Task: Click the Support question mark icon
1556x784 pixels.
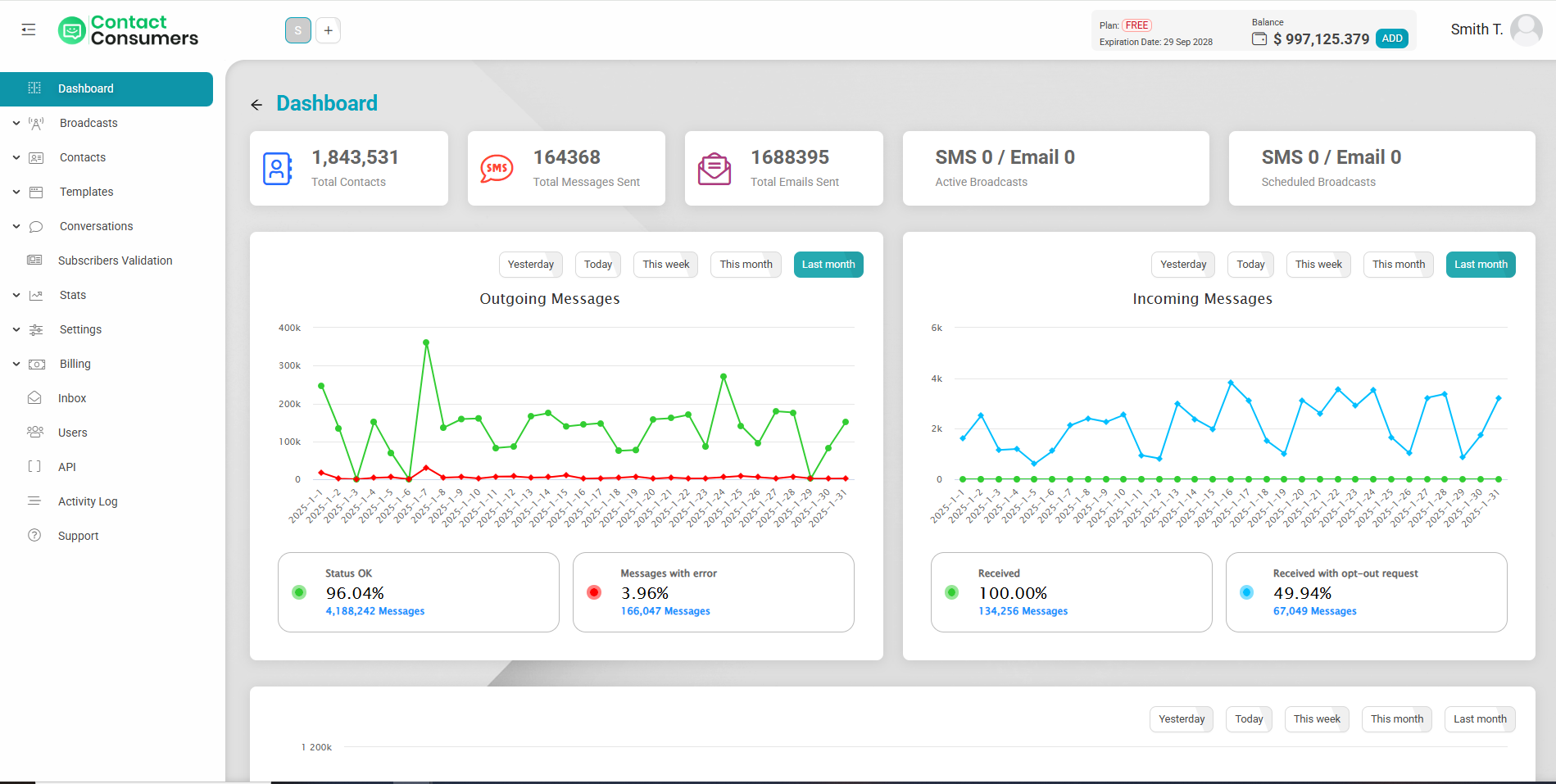Action: coord(34,536)
